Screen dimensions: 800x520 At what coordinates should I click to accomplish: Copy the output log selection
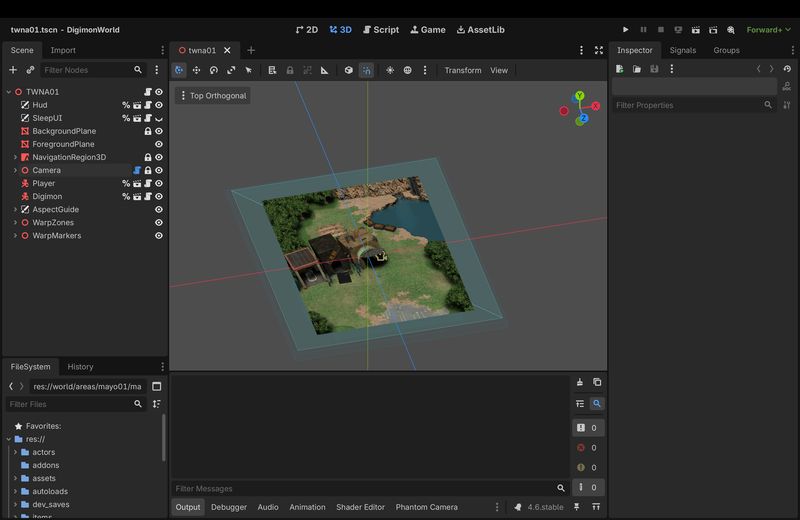coord(597,382)
